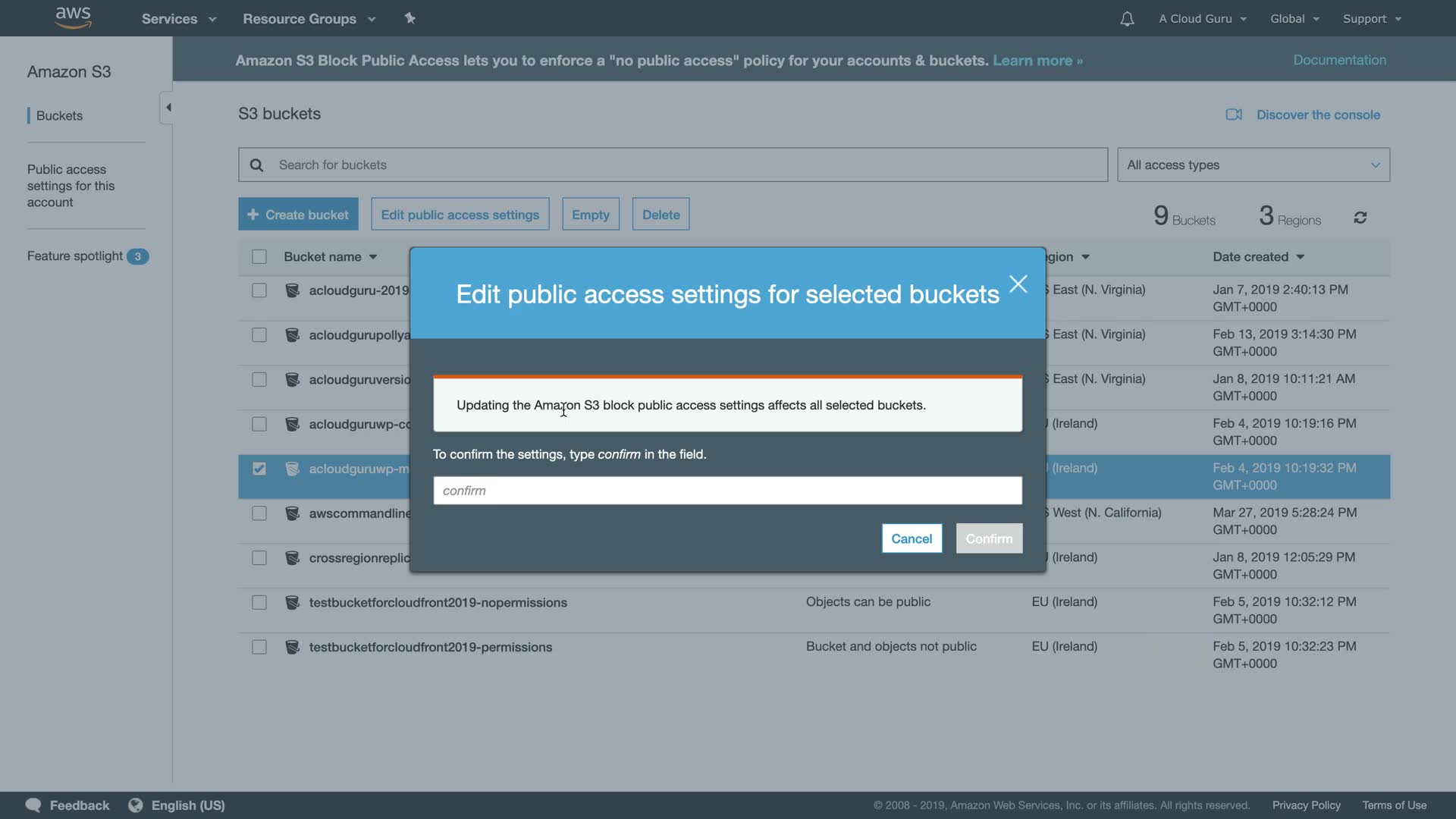1456x819 pixels.
Task: Click the confirm text input field
Action: point(727,491)
